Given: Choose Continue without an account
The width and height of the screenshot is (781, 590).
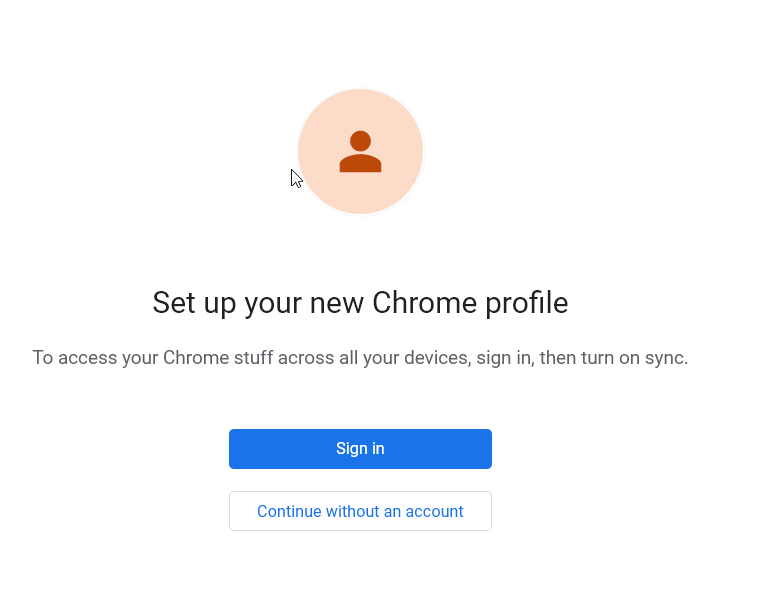Looking at the screenshot, I should (x=360, y=511).
